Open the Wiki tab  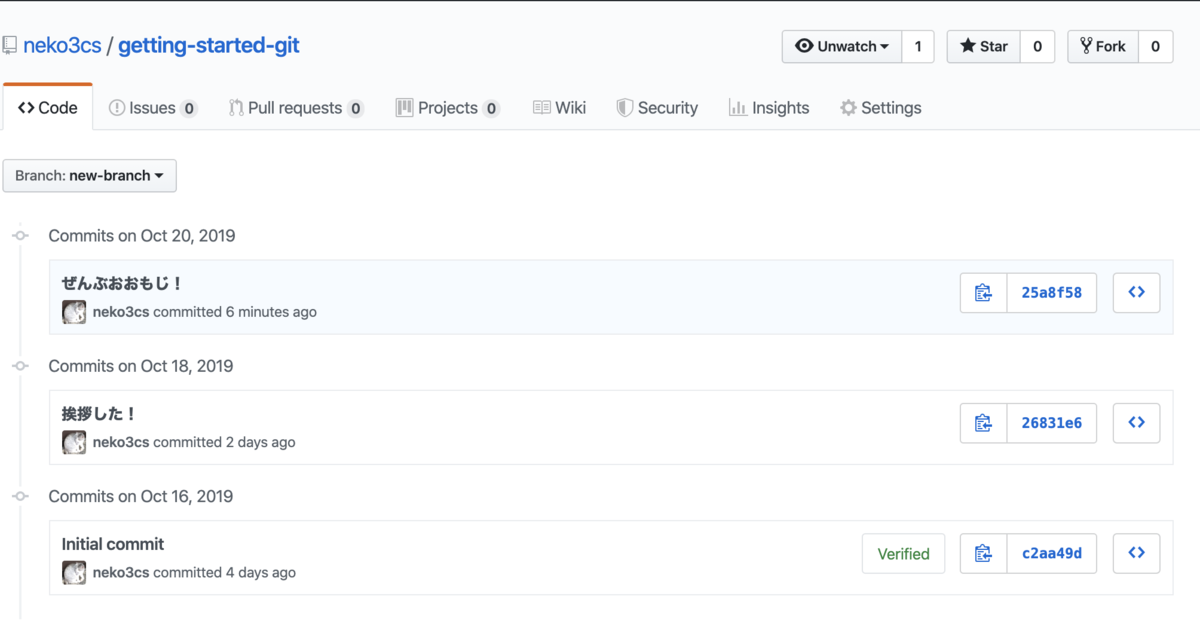[559, 107]
